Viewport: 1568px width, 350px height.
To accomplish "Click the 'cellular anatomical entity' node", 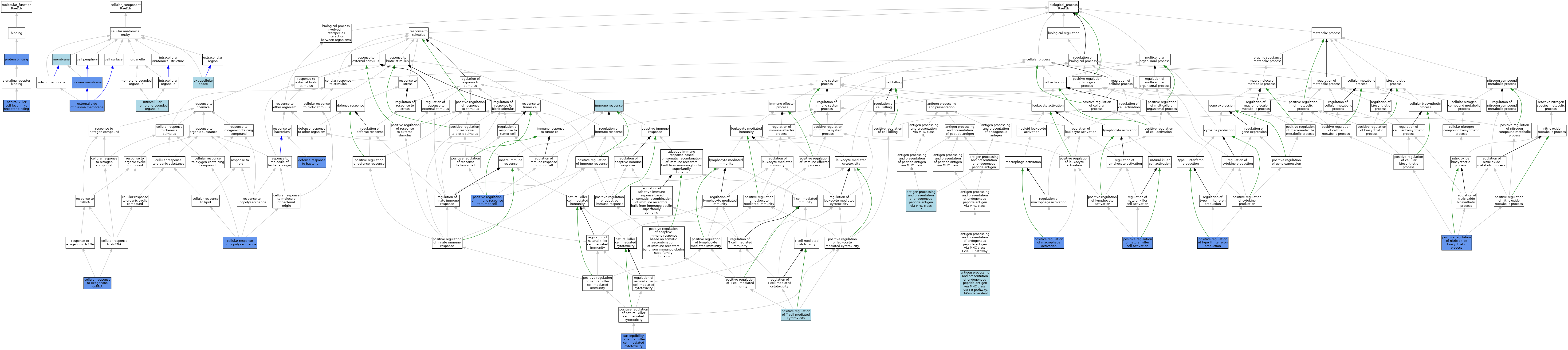I will (125, 33).
